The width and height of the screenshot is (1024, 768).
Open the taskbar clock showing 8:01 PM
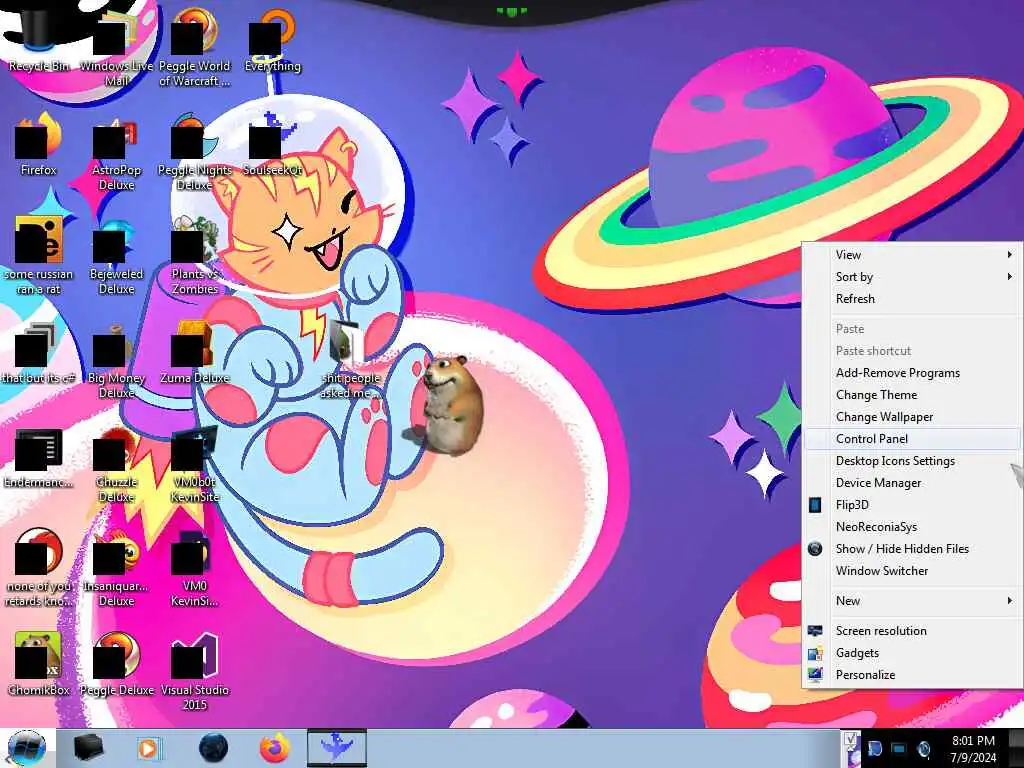(973, 749)
